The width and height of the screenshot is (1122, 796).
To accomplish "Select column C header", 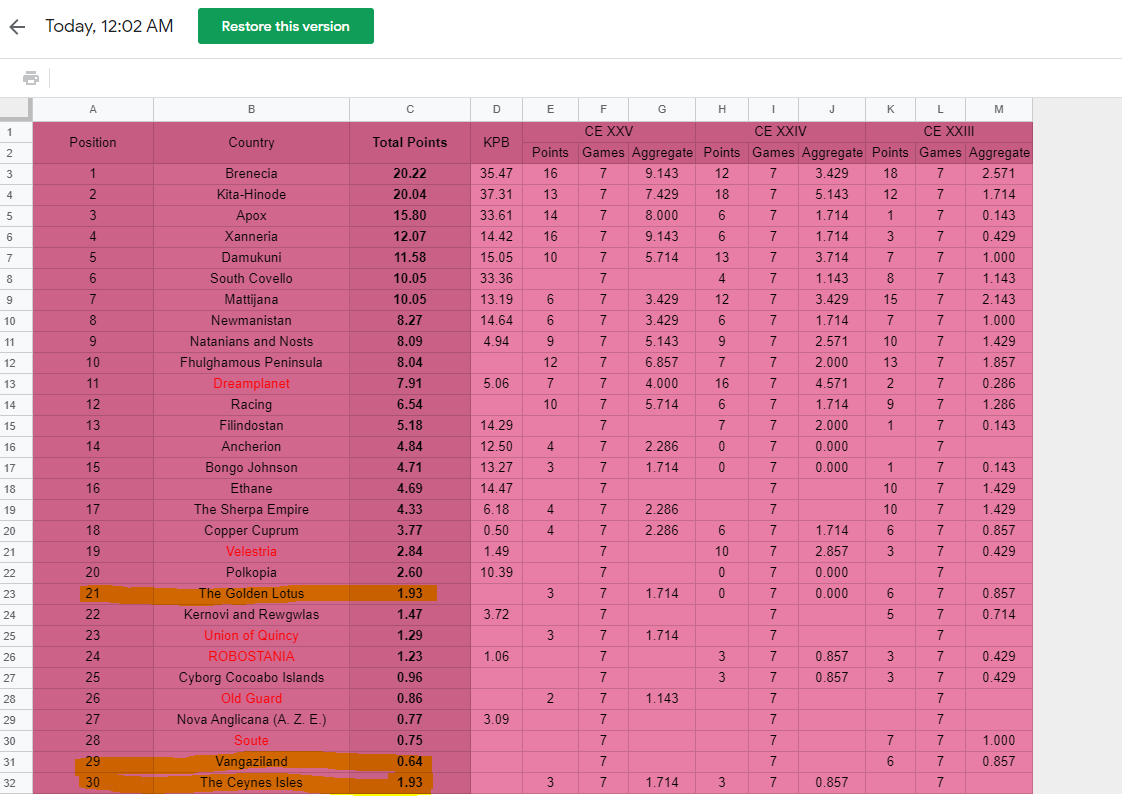I will point(410,110).
